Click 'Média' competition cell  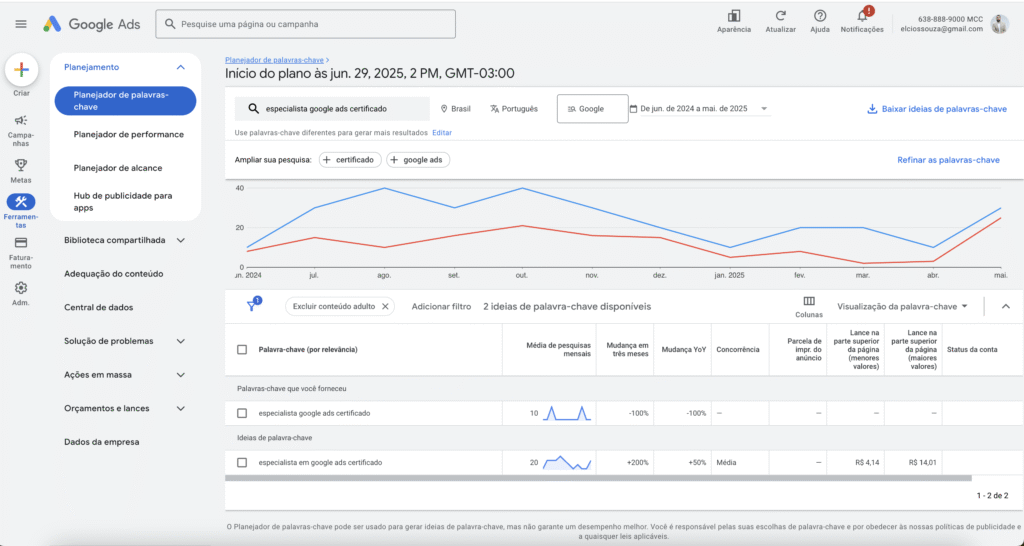click(726, 462)
